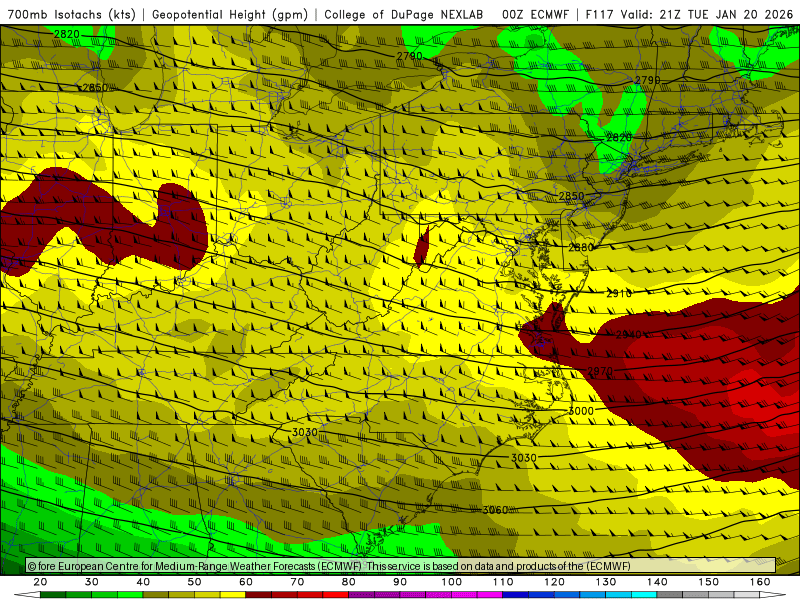Click the 3000 height contour label
Image resolution: width=800 pixels, height=600 pixels.
click(581, 411)
